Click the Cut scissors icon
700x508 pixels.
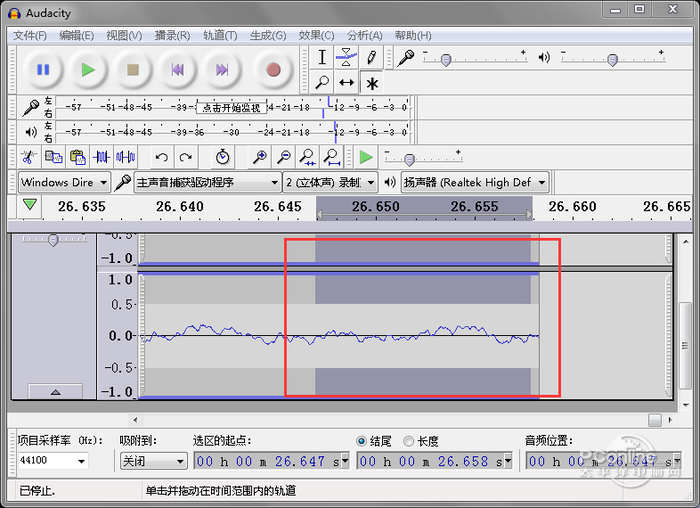(28, 157)
